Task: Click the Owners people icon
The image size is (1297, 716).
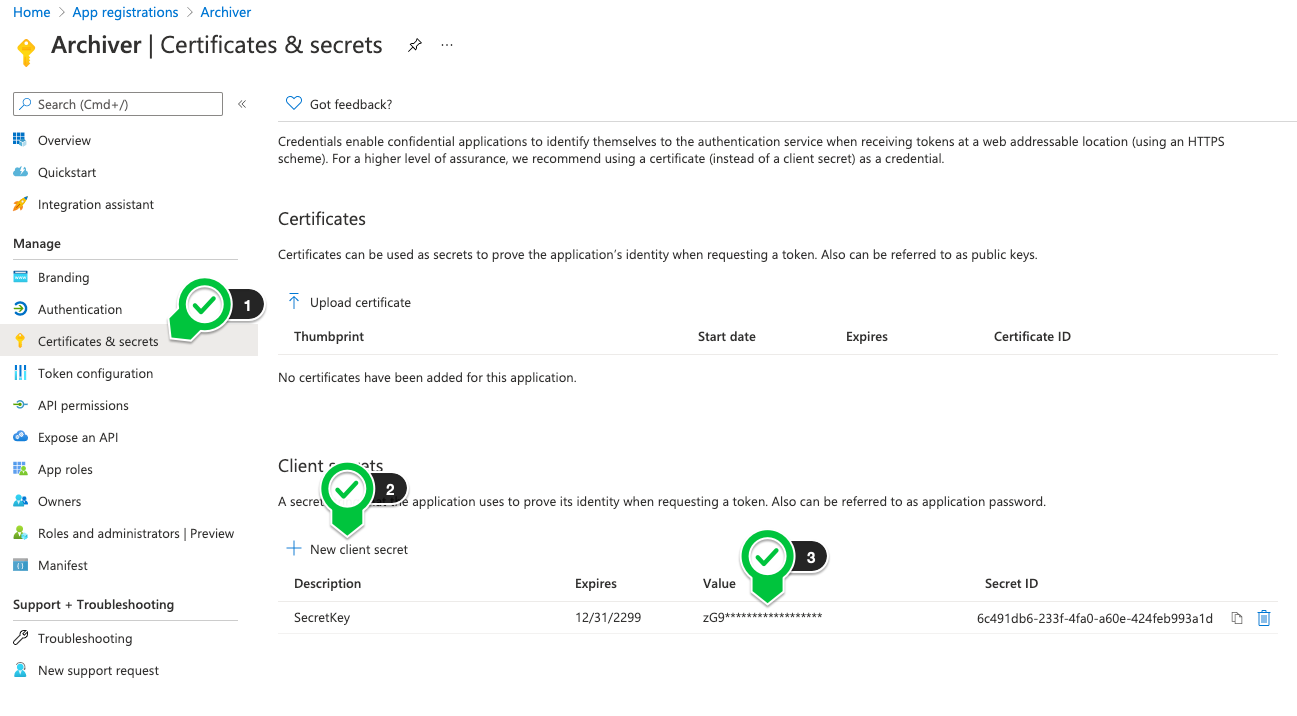Action: [20, 501]
